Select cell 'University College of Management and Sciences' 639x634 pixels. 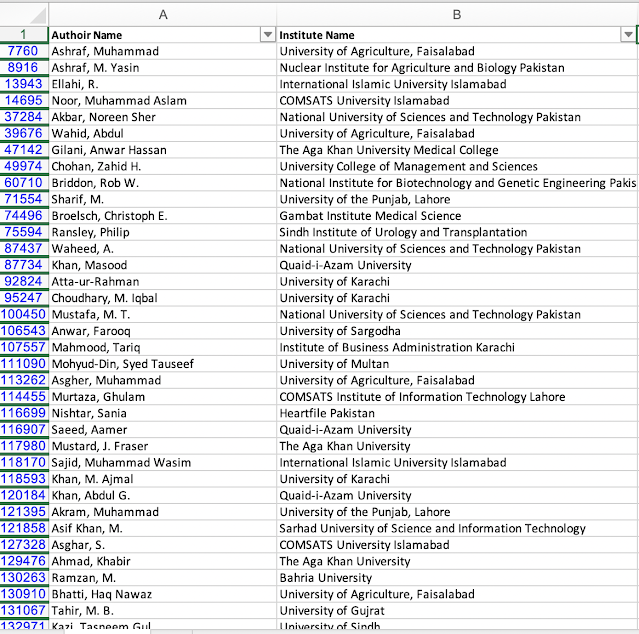[457, 166]
